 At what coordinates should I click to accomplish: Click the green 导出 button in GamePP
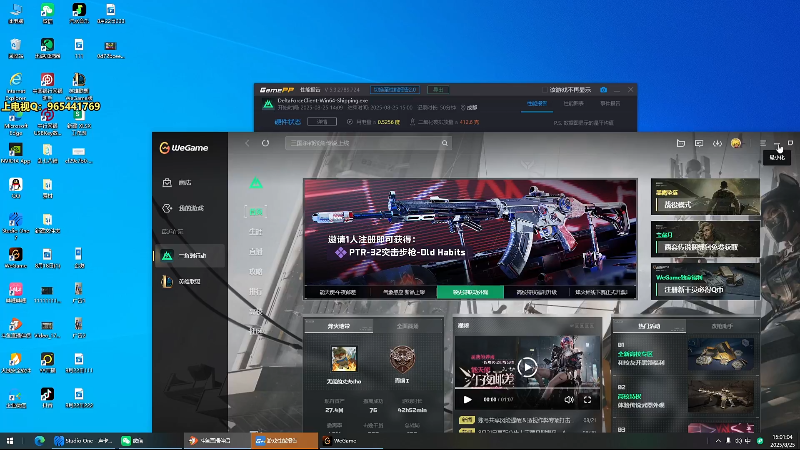click(x=438, y=90)
